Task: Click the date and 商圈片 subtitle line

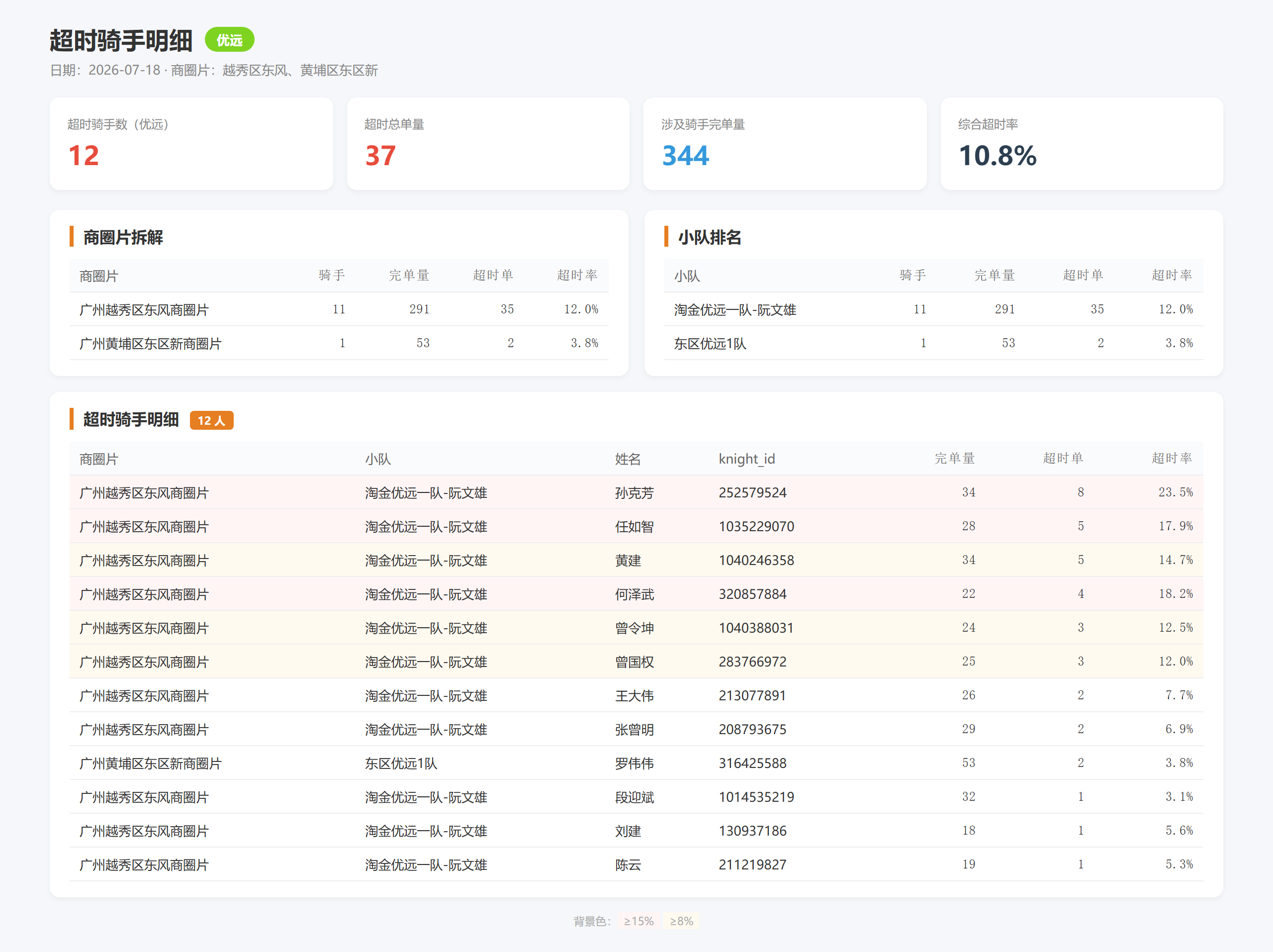Action: [214, 70]
